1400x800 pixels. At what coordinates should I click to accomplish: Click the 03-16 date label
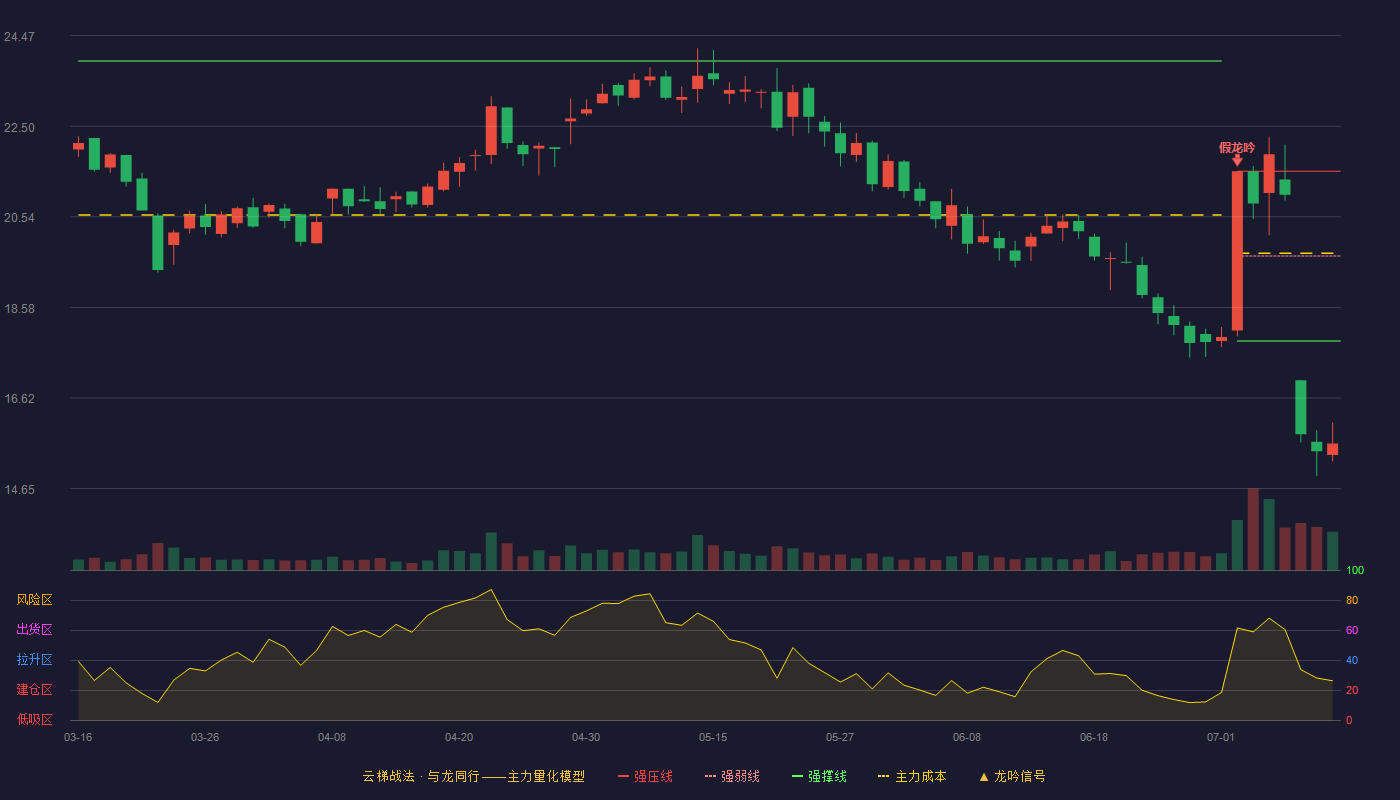[78, 737]
